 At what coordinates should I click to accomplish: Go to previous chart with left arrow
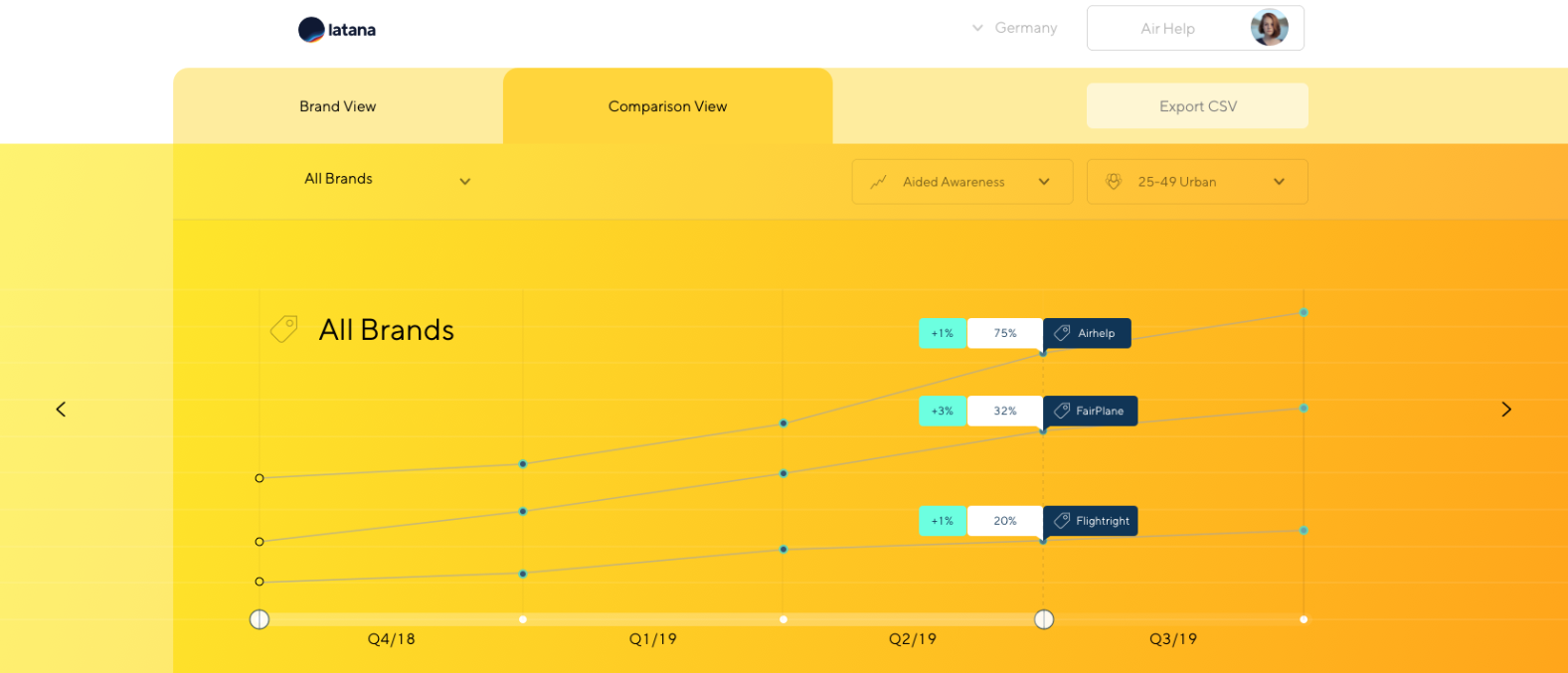point(61,410)
